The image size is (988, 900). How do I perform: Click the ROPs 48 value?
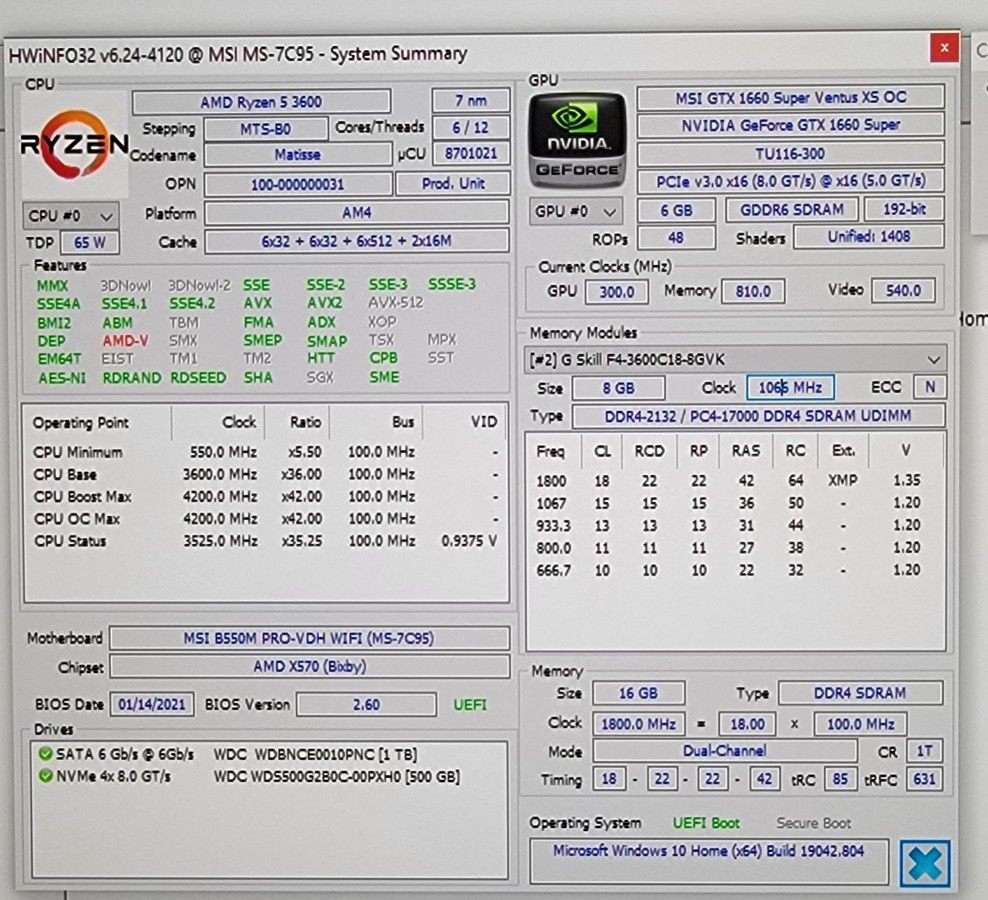coord(676,238)
